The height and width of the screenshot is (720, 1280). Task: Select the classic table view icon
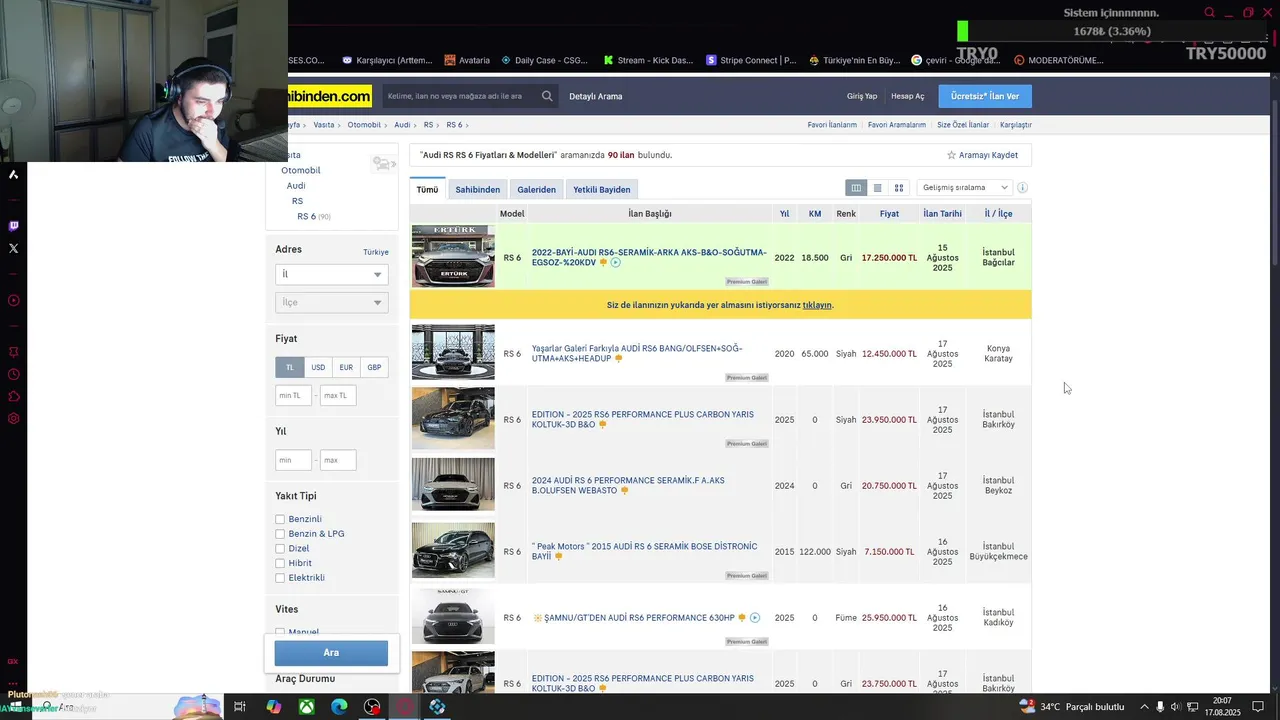click(856, 188)
